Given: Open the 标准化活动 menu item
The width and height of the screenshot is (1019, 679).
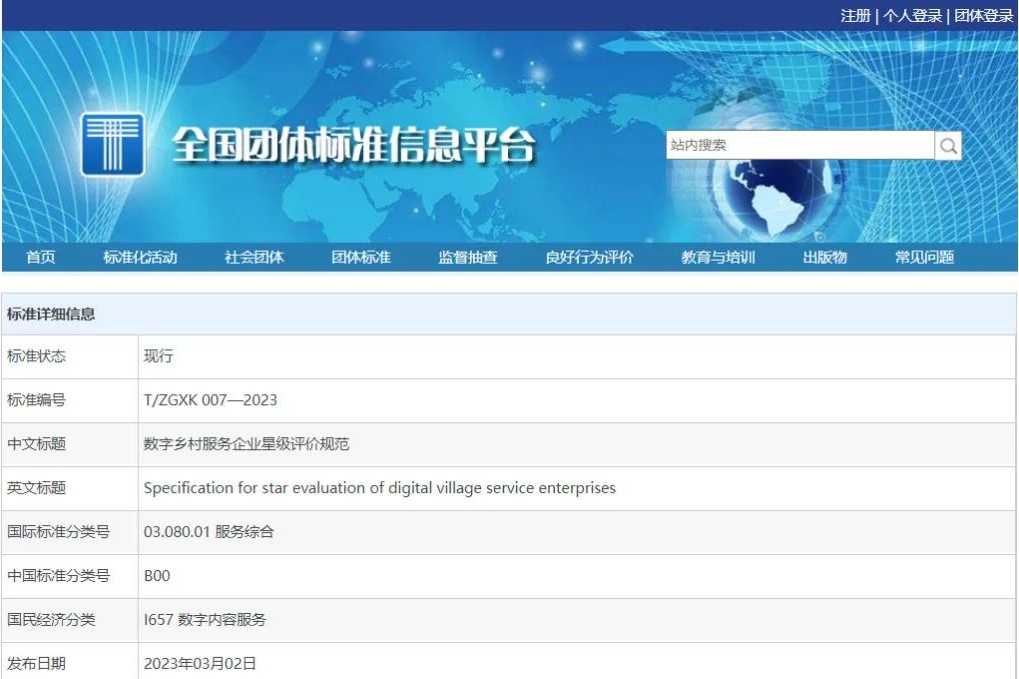Looking at the screenshot, I should coord(140,257).
